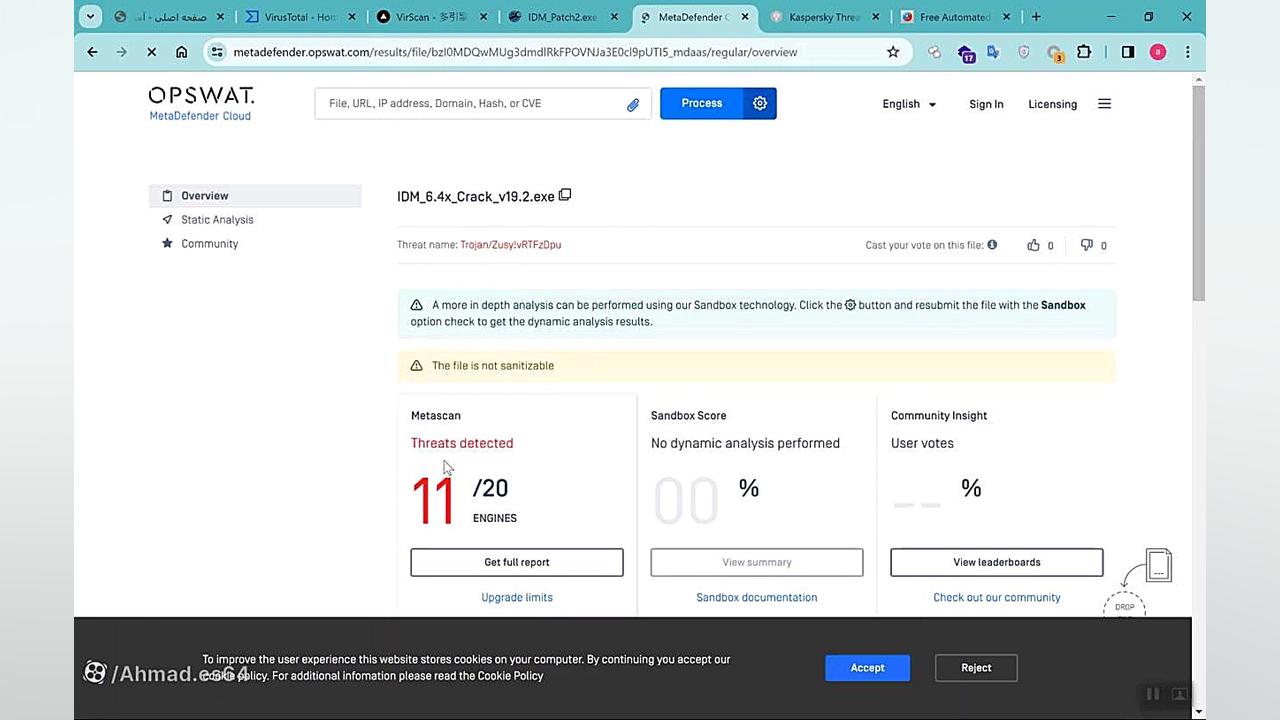This screenshot has height=720, width=1280.
Task: Bookmark this page with the star icon
Action: [x=893, y=52]
